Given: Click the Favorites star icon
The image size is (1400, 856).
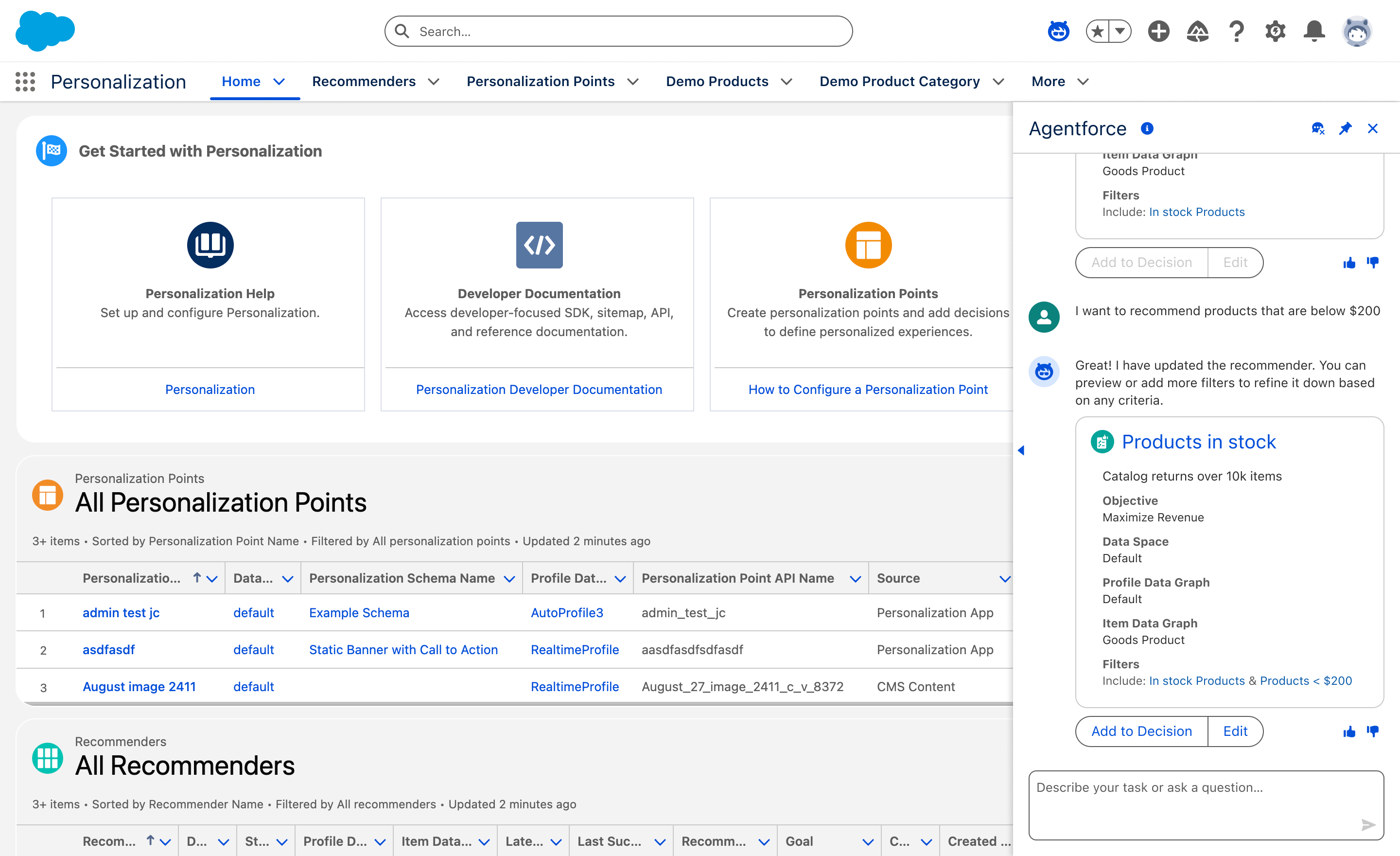Looking at the screenshot, I should [1098, 31].
